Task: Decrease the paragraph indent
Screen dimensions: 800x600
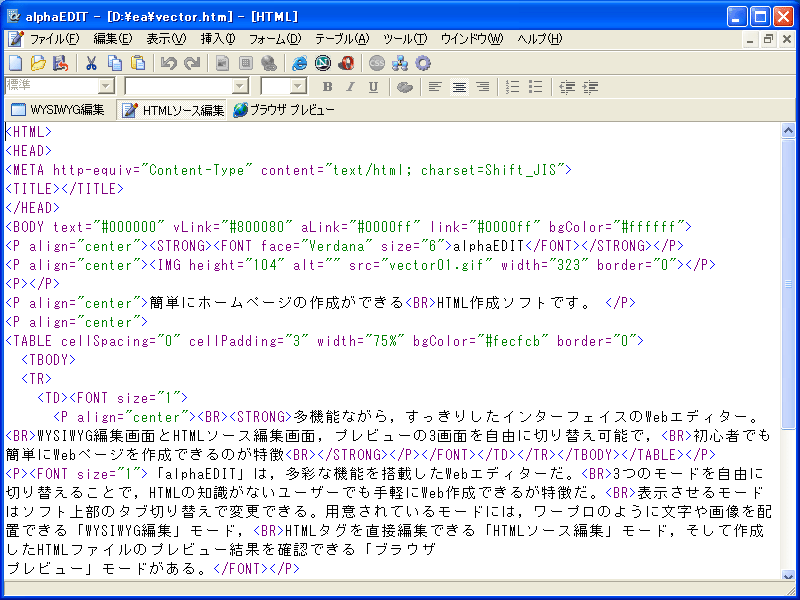Action: 567,87
